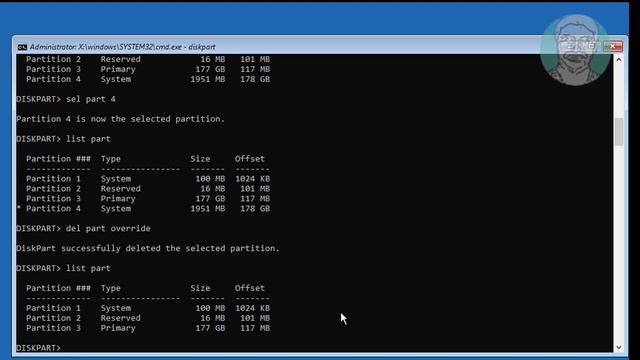Screen dimensions: 640x360
Task: Click 'Partition 3' Primary row in the listing without Partition 4
Action: pos(148,328)
